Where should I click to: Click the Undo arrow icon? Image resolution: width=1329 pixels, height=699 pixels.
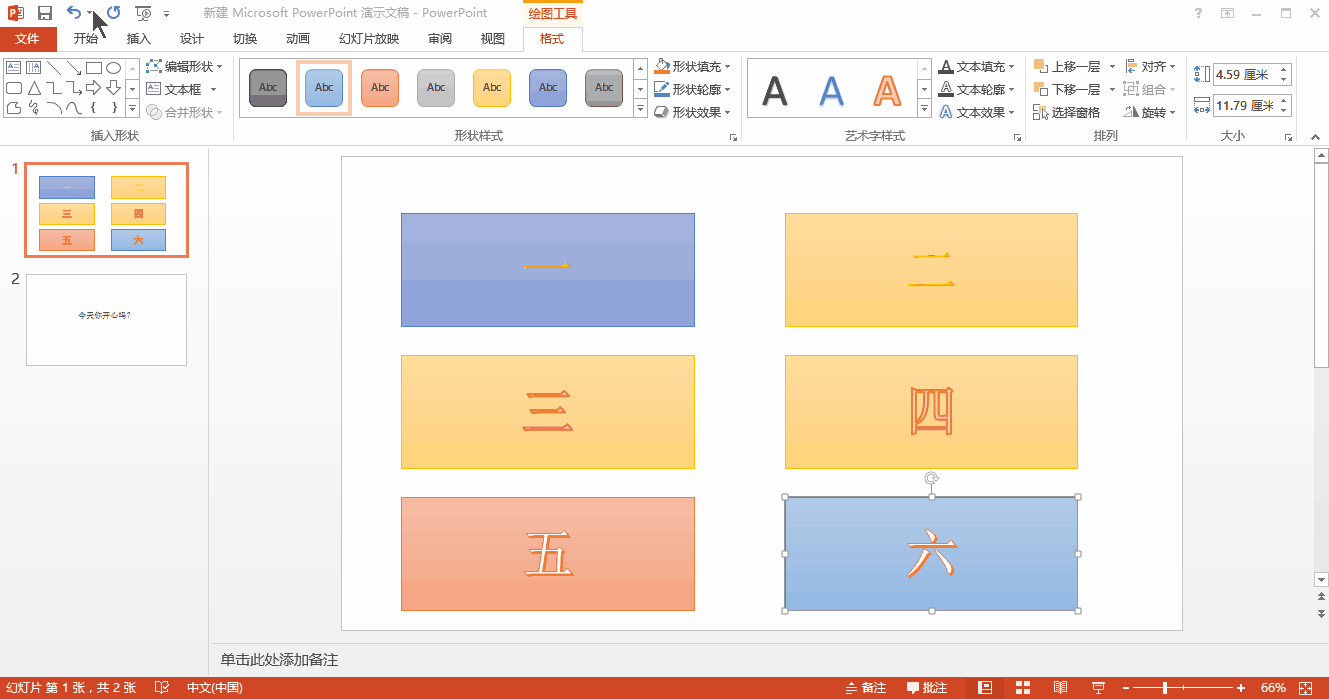pos(73,13)
